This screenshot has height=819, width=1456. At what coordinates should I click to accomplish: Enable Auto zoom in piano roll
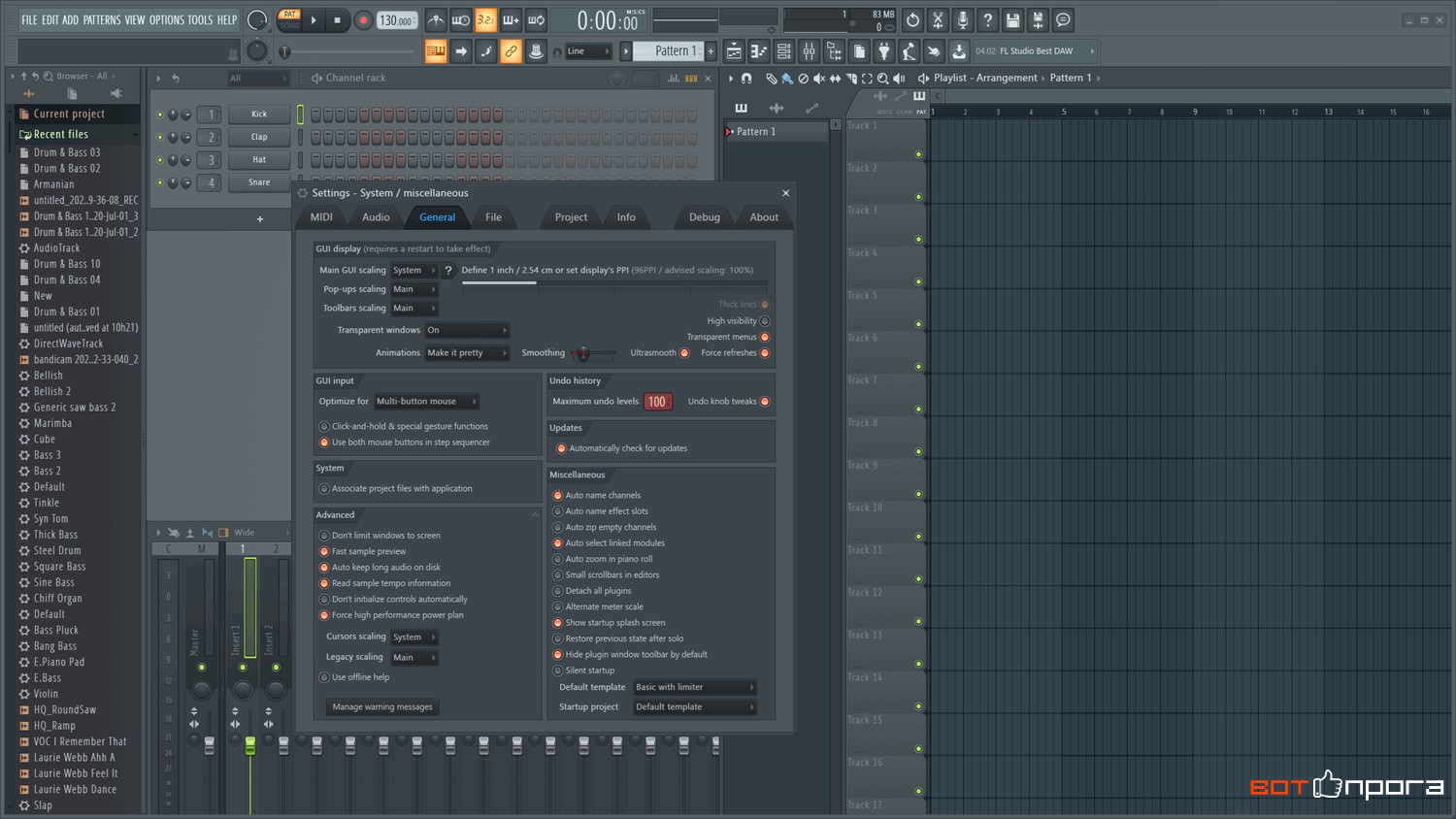[x=558, y=559]
